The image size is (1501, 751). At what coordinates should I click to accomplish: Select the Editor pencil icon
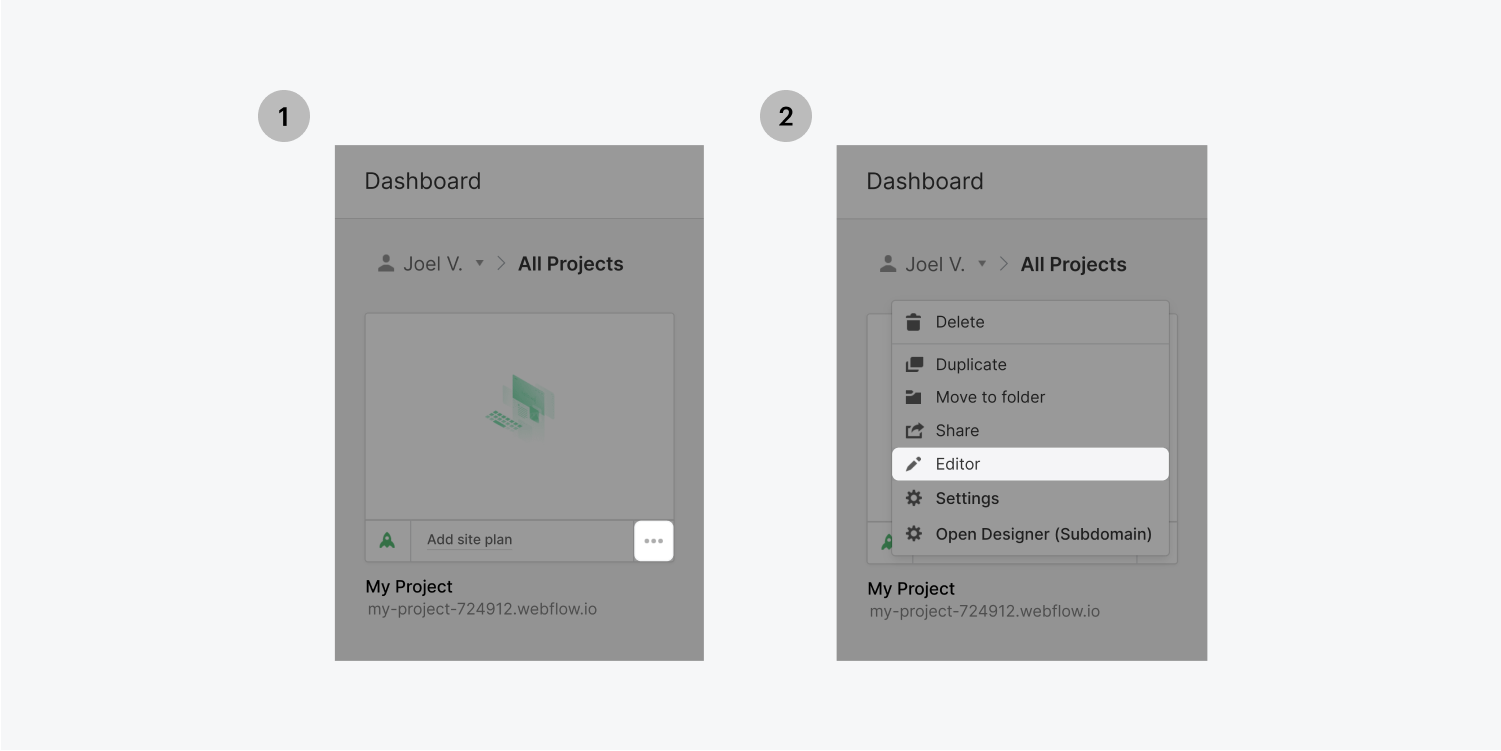(x=913, y=463)
